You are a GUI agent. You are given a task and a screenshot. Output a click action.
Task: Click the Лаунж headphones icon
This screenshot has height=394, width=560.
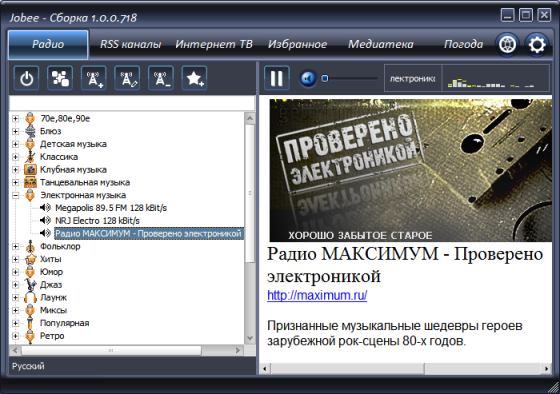point(30,298)
